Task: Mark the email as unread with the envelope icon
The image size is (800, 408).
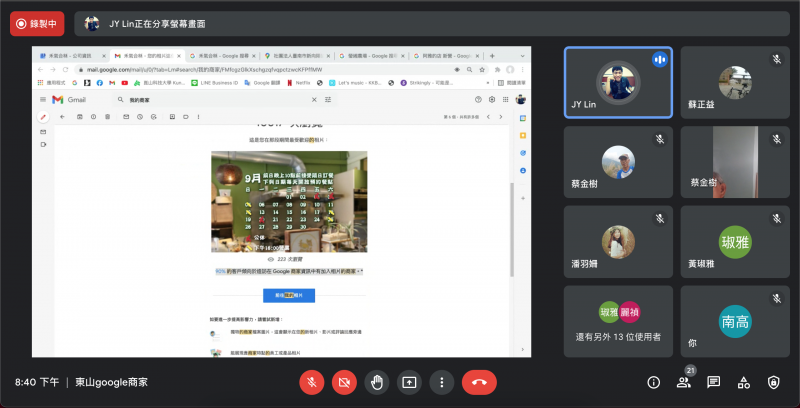Action: pos(126,117)
